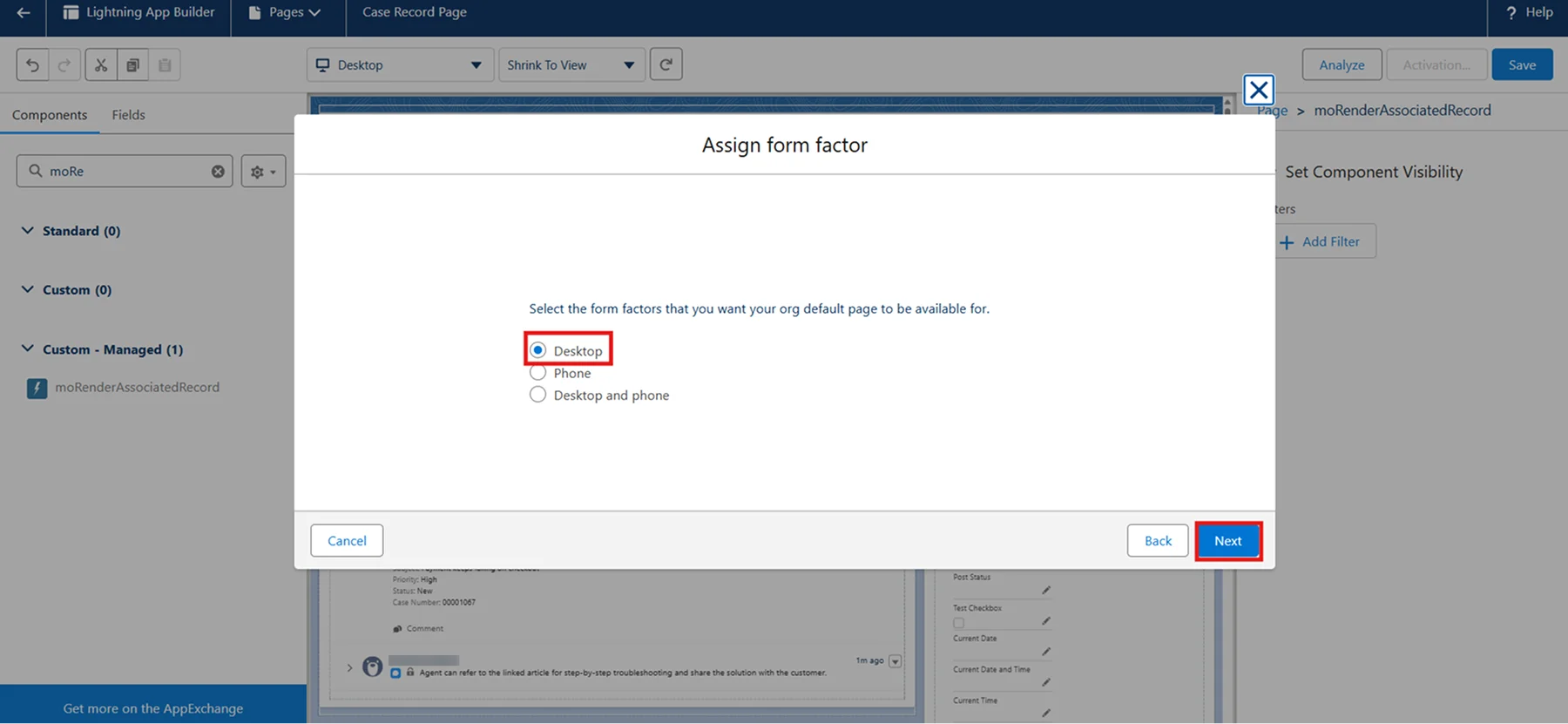Click the pencil icon next to Current Date

tap(1046, 652)
